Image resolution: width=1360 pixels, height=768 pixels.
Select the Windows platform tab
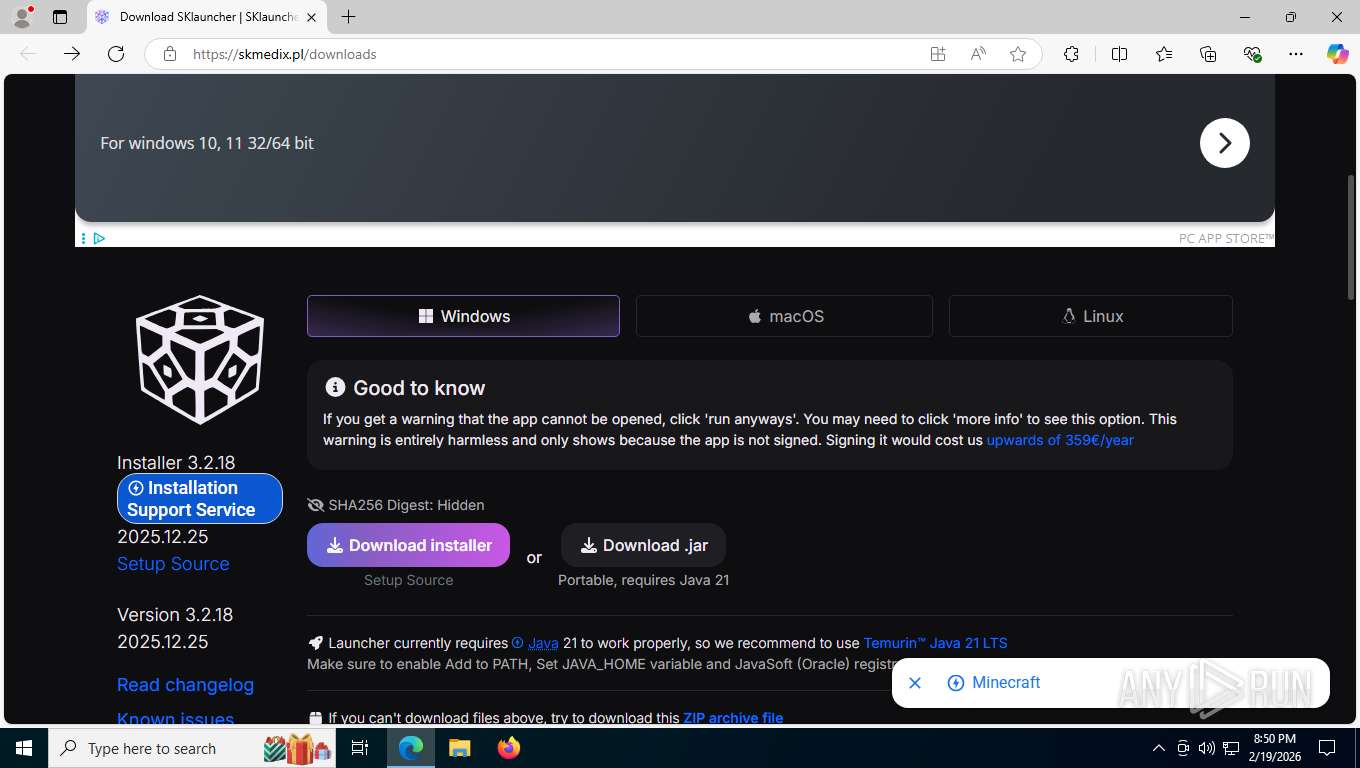[463, 316]
